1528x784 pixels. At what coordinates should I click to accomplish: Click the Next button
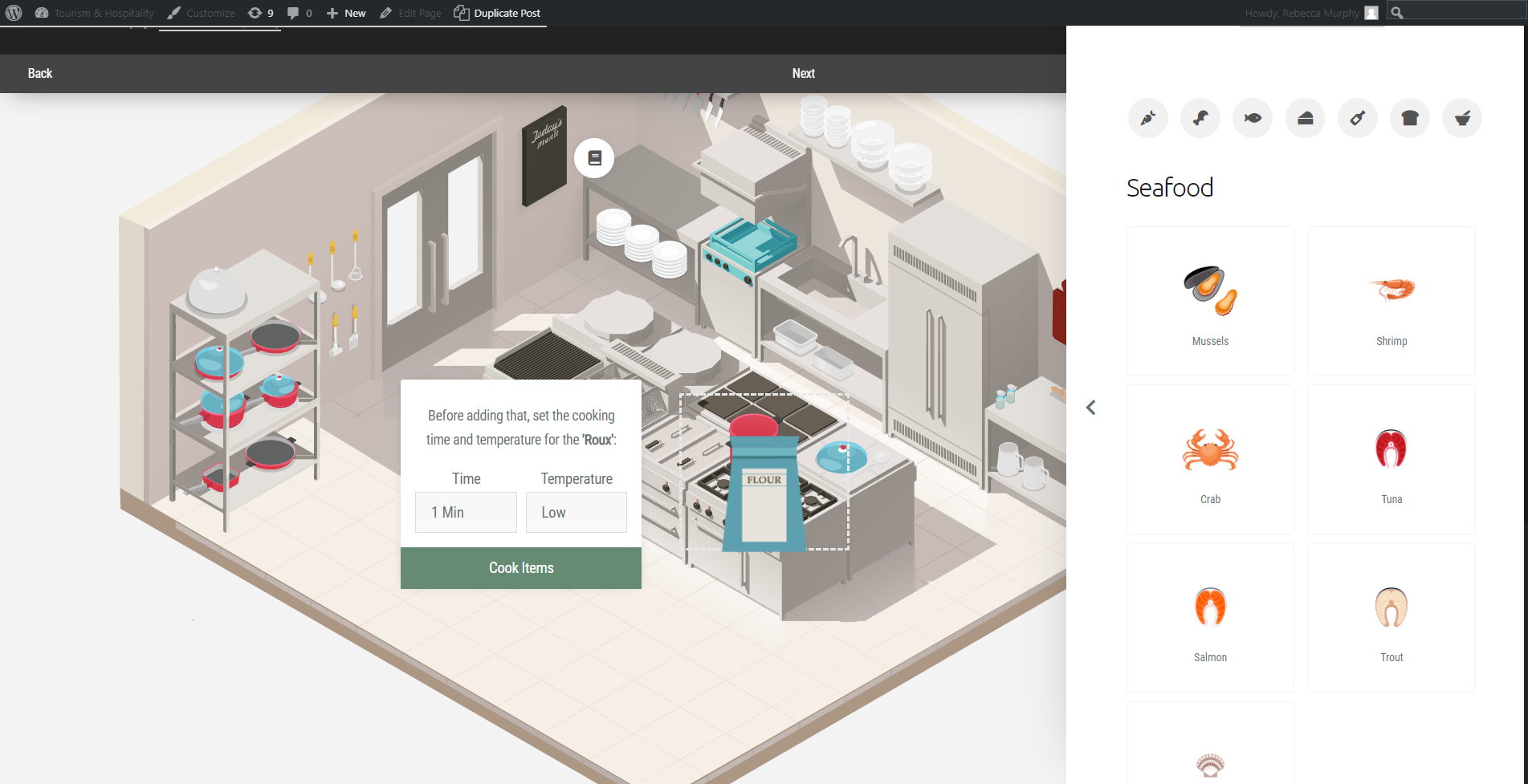click(803, 73)
